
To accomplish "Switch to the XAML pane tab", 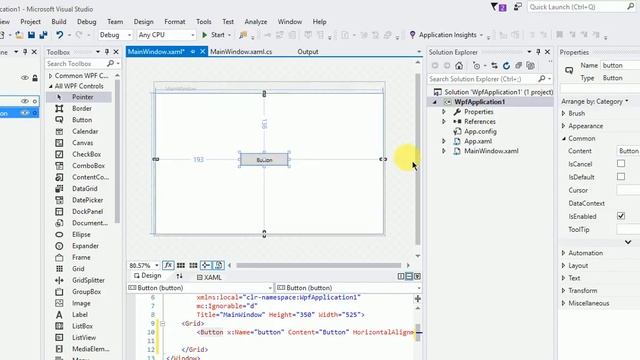I will (x=209, y=277).
